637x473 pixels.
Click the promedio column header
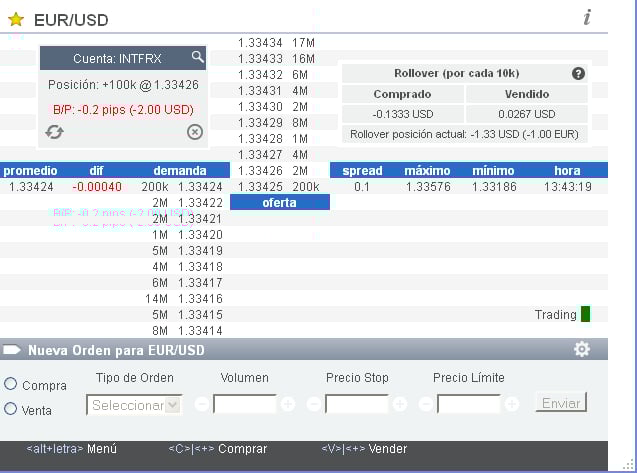click(30, 171)
